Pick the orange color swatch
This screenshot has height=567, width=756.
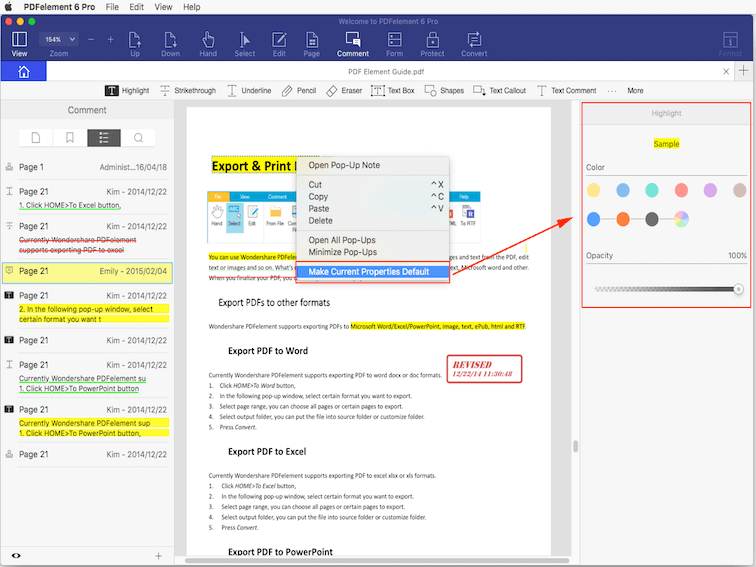coord(623,219)
